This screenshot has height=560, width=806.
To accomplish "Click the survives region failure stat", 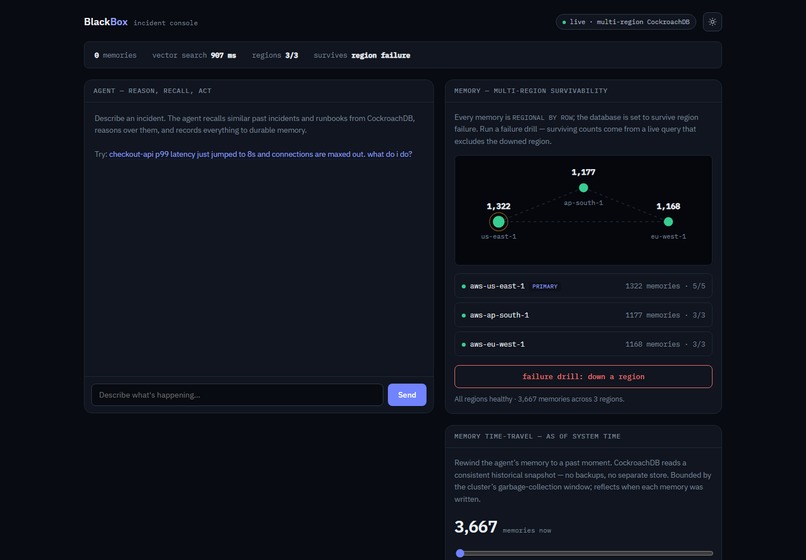I will point(362,55).
